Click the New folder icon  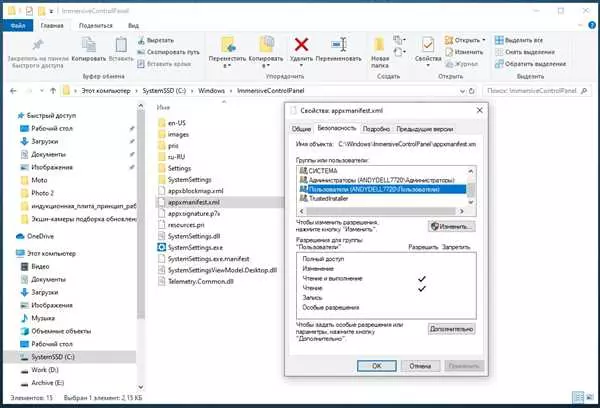[379, 45]
